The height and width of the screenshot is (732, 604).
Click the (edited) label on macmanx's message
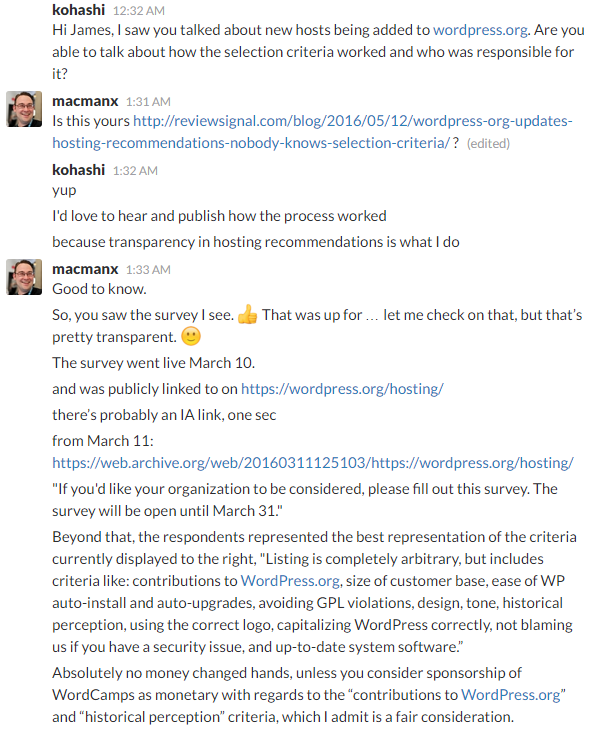(x=488, y=143)
